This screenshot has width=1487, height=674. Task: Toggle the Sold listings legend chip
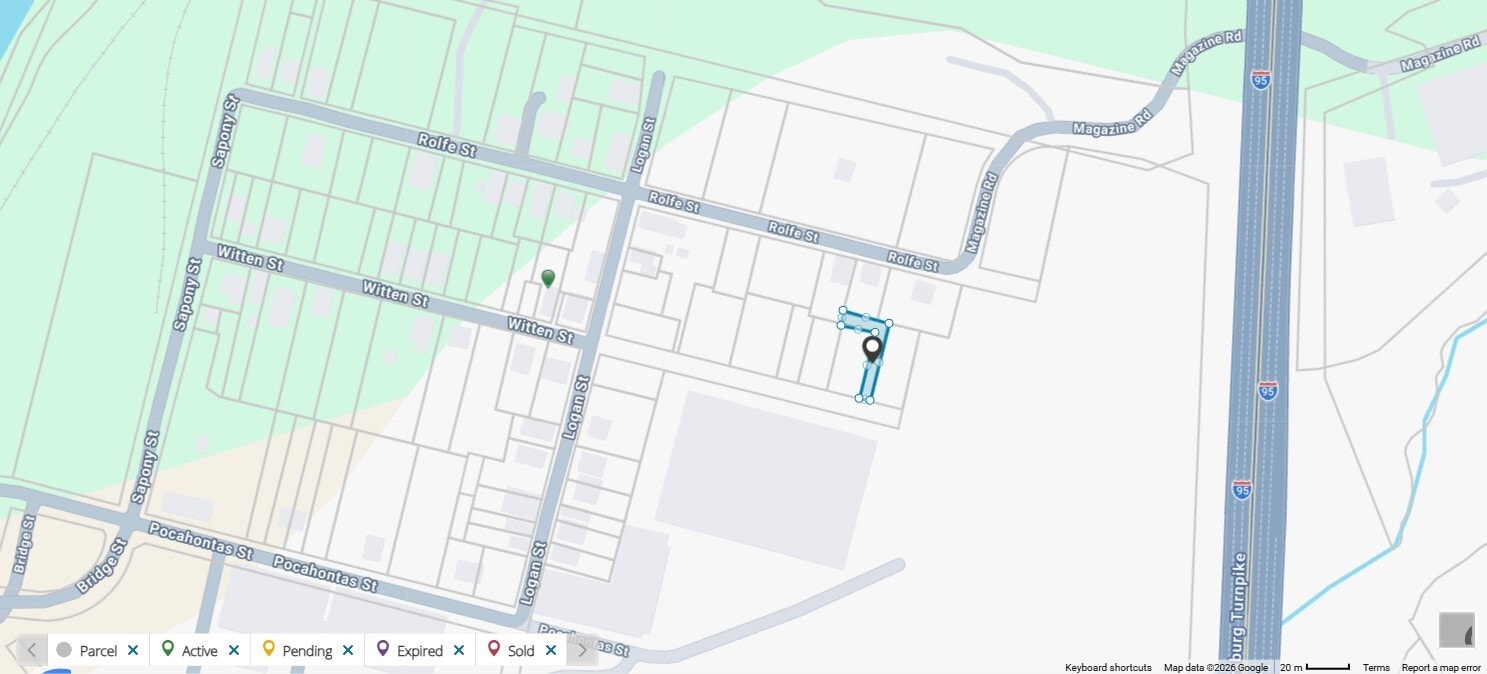click(x=512, y=650)
